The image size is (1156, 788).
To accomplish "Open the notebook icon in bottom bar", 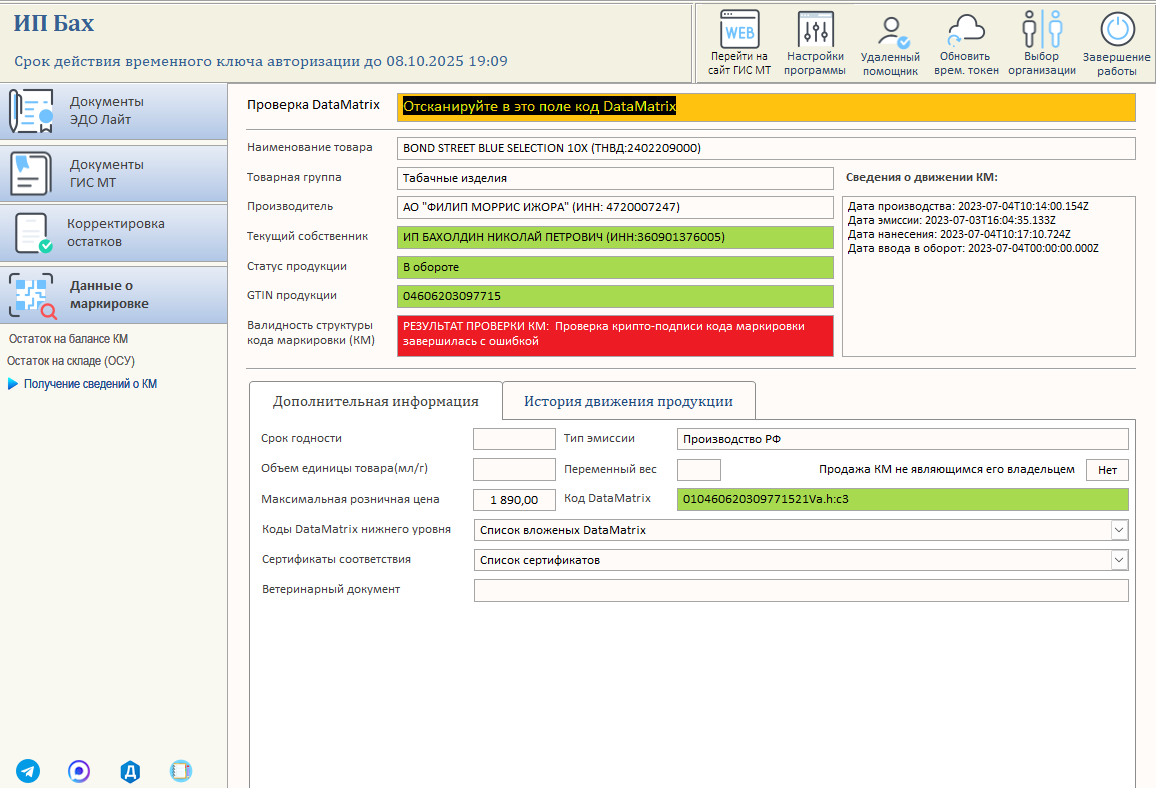I will pos(181,771).
